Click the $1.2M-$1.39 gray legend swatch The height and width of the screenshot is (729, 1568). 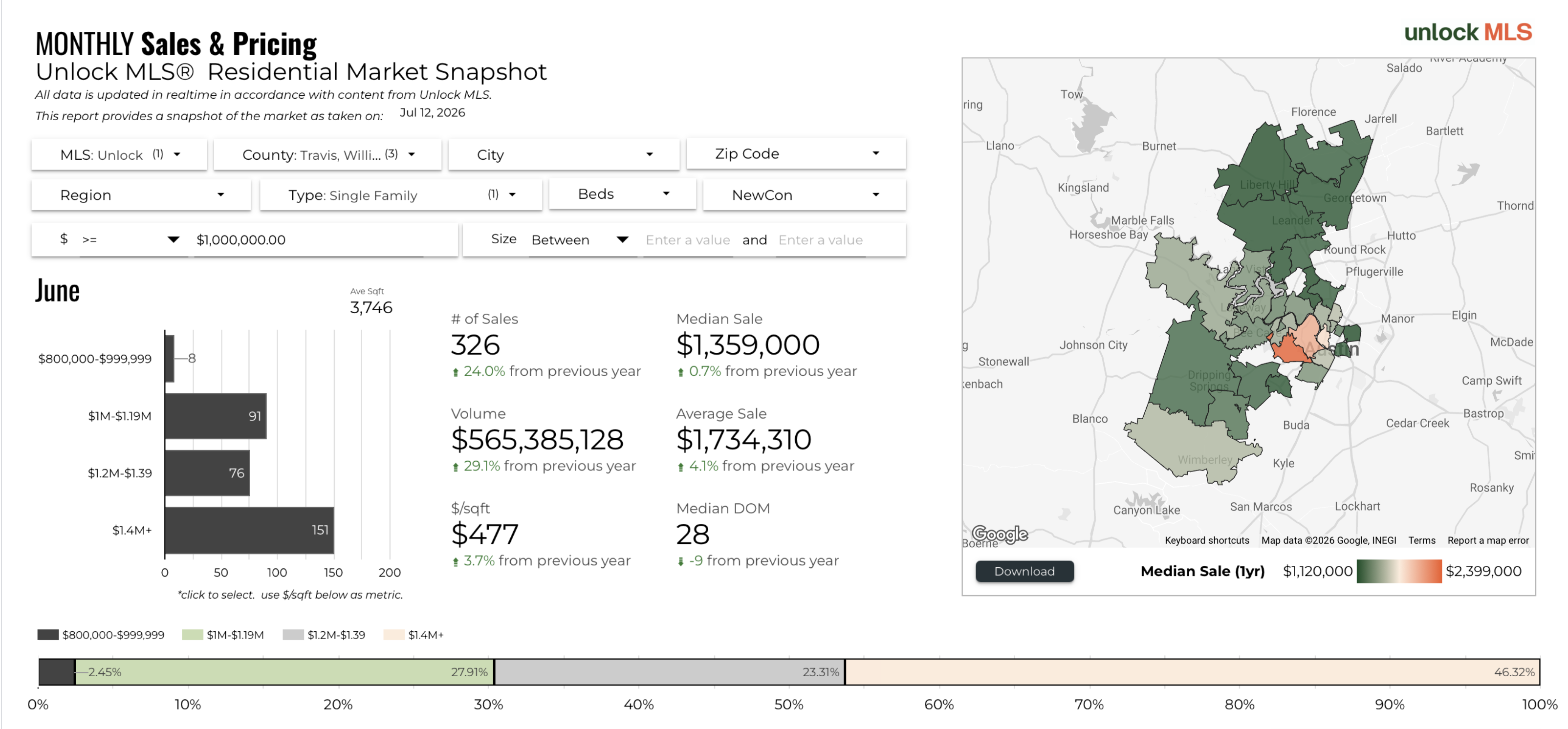point(293,635)
